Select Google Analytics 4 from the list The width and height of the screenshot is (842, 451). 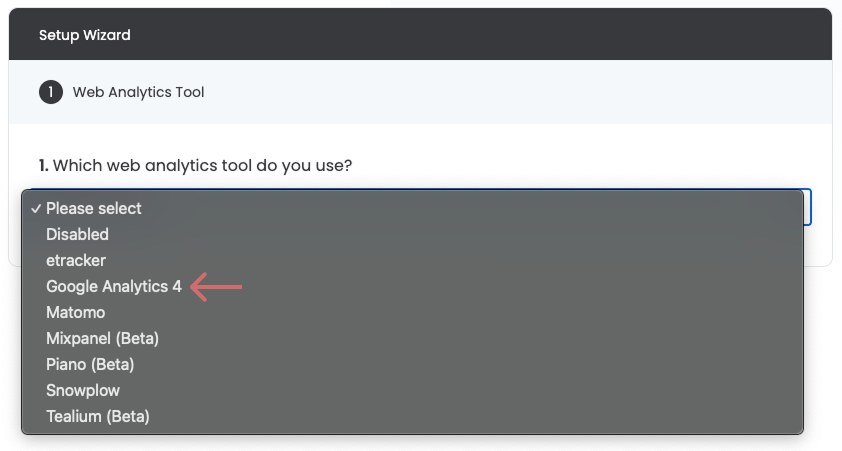point(412,287)
